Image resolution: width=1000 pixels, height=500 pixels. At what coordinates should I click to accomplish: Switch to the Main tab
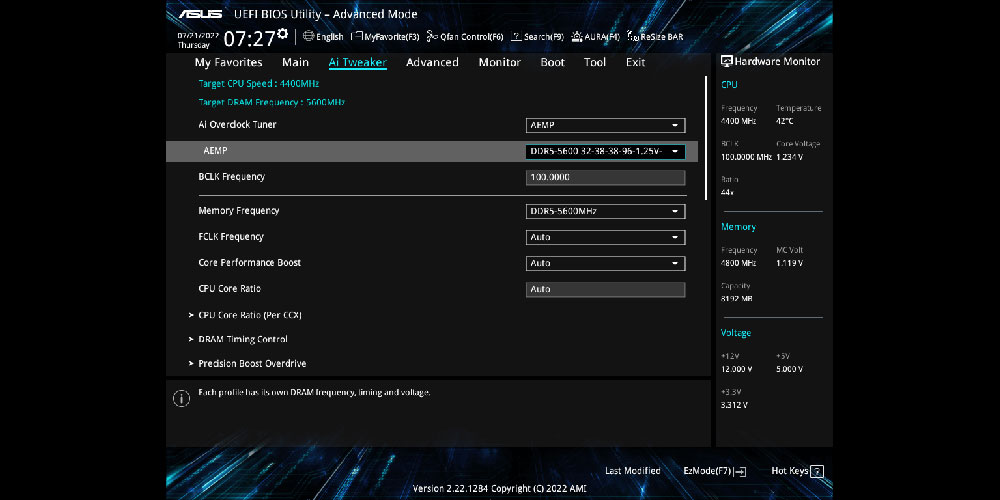click(295, 62)
